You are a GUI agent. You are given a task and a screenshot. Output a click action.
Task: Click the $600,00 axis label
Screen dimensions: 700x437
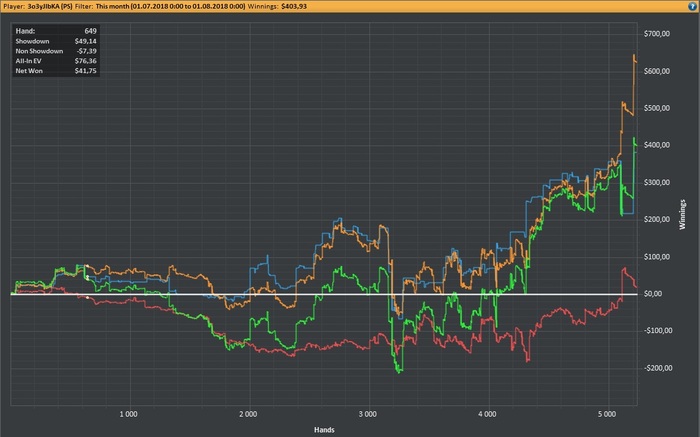point(657,71)
